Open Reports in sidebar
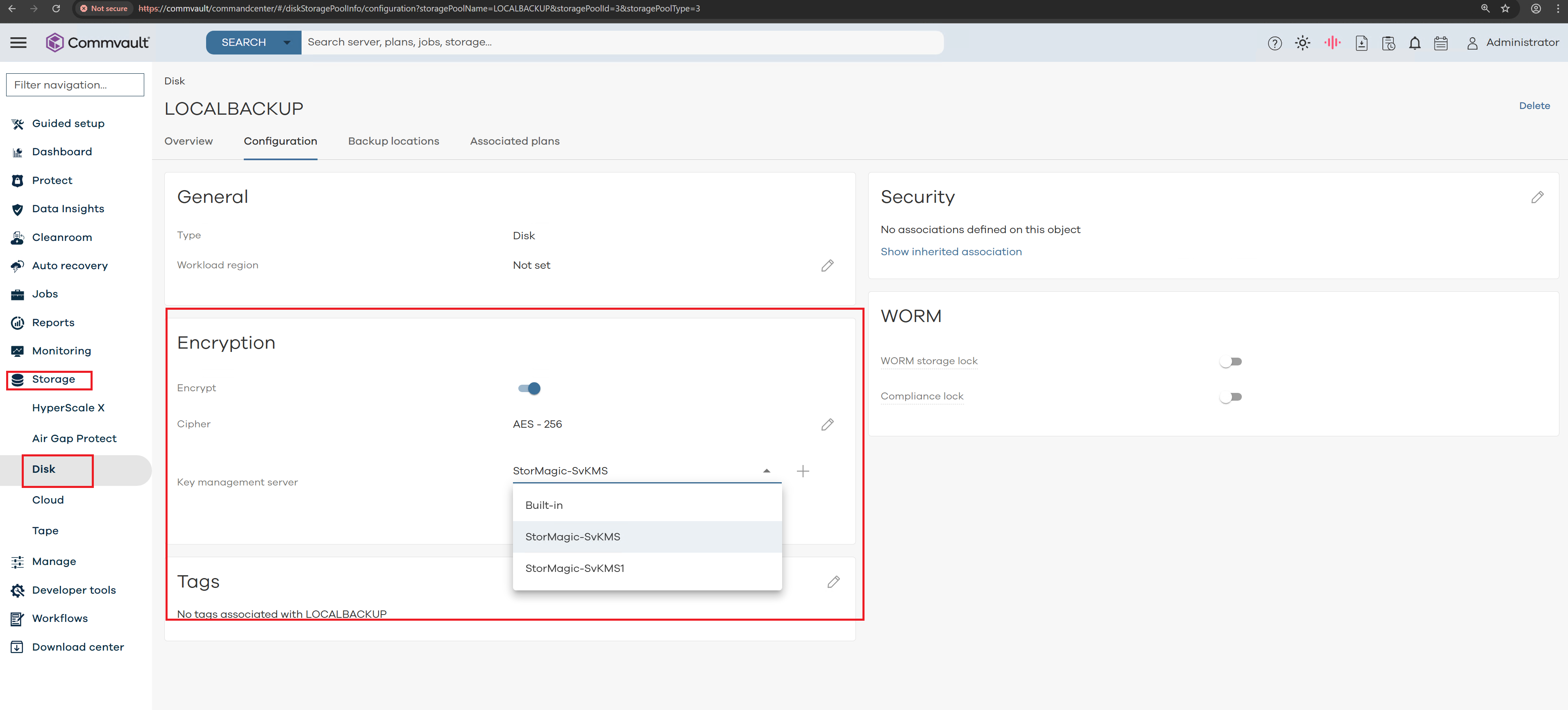This screenshot has width=1568, height=710. (53, 322)
